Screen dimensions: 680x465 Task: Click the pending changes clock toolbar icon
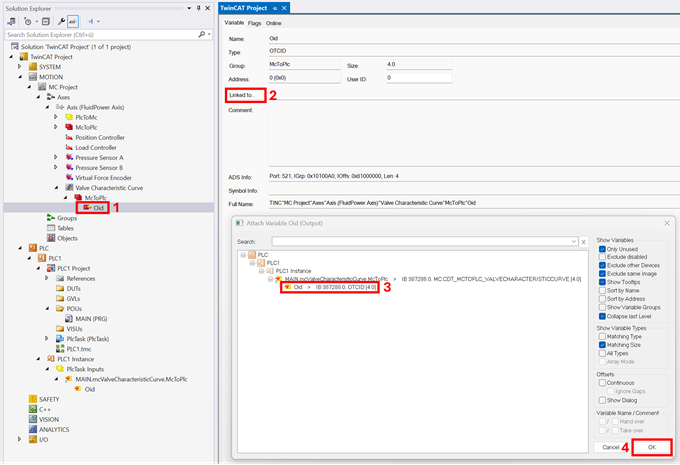[28, 21]
